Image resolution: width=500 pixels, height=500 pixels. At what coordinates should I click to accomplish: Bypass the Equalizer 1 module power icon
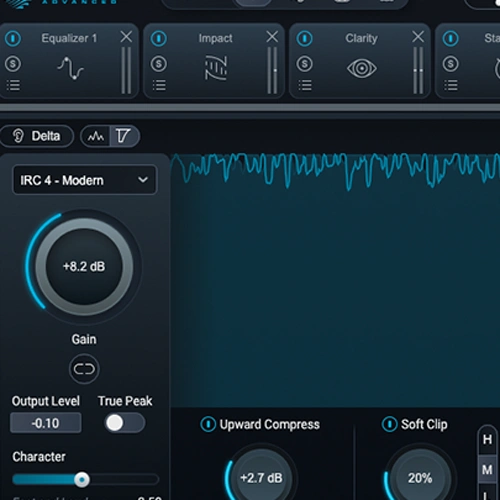click(13, 38)
